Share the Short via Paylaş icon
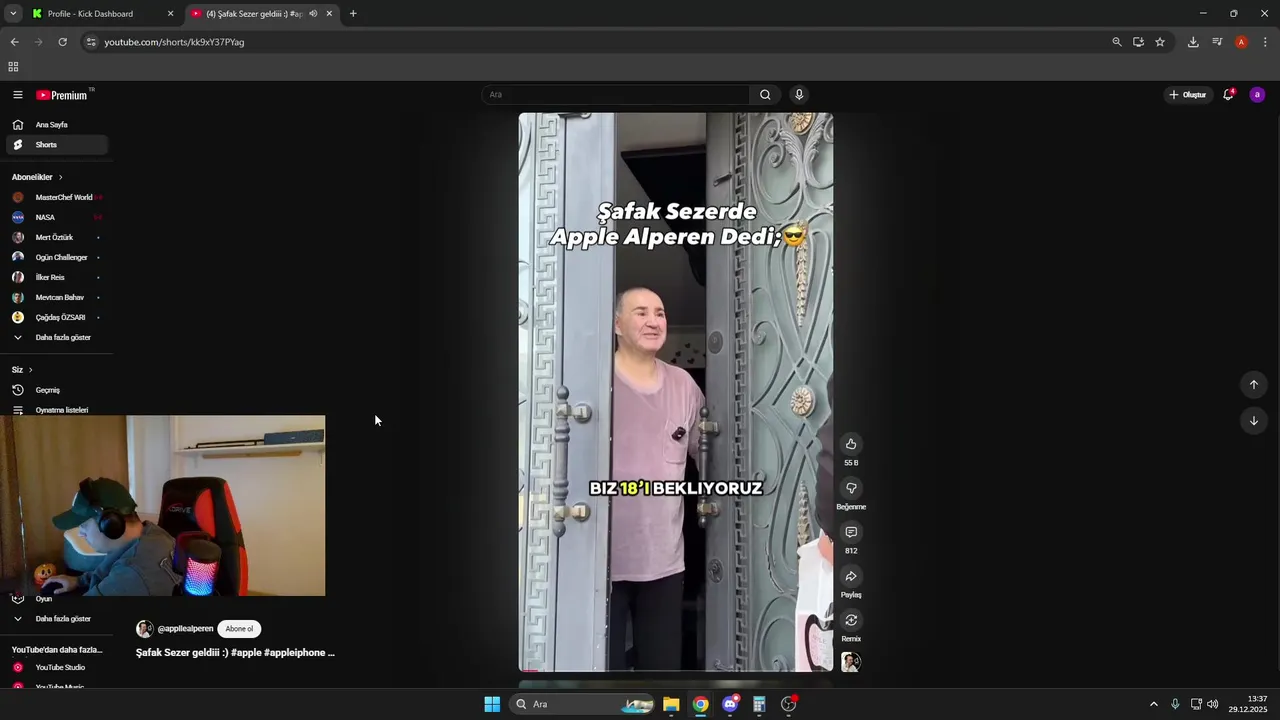The width and height of the screenshot is (1280, 720). pyautogui.click(x=851, y=576)
